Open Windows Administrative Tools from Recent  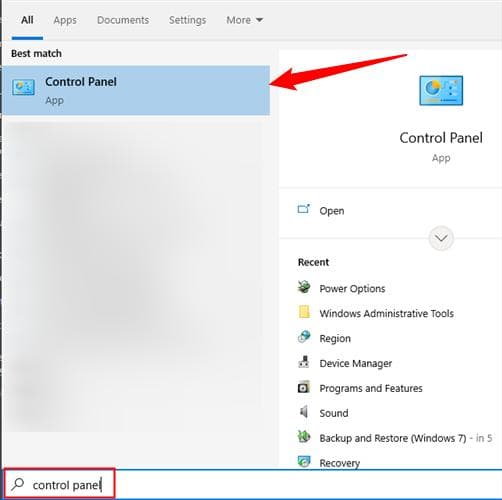point(387,313)
